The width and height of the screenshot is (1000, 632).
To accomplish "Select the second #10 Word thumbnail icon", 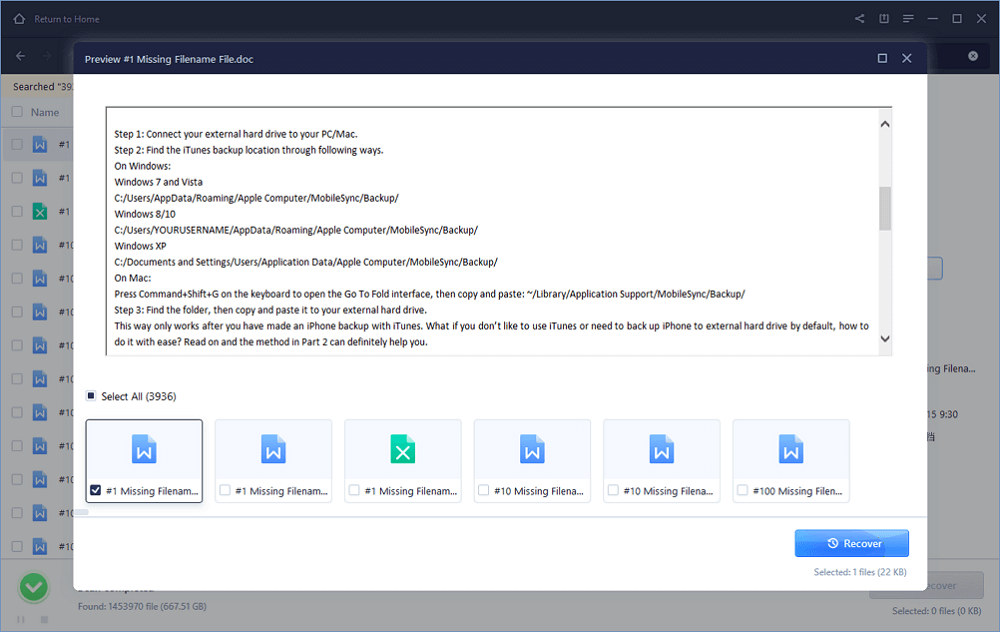I will point(662,449).
